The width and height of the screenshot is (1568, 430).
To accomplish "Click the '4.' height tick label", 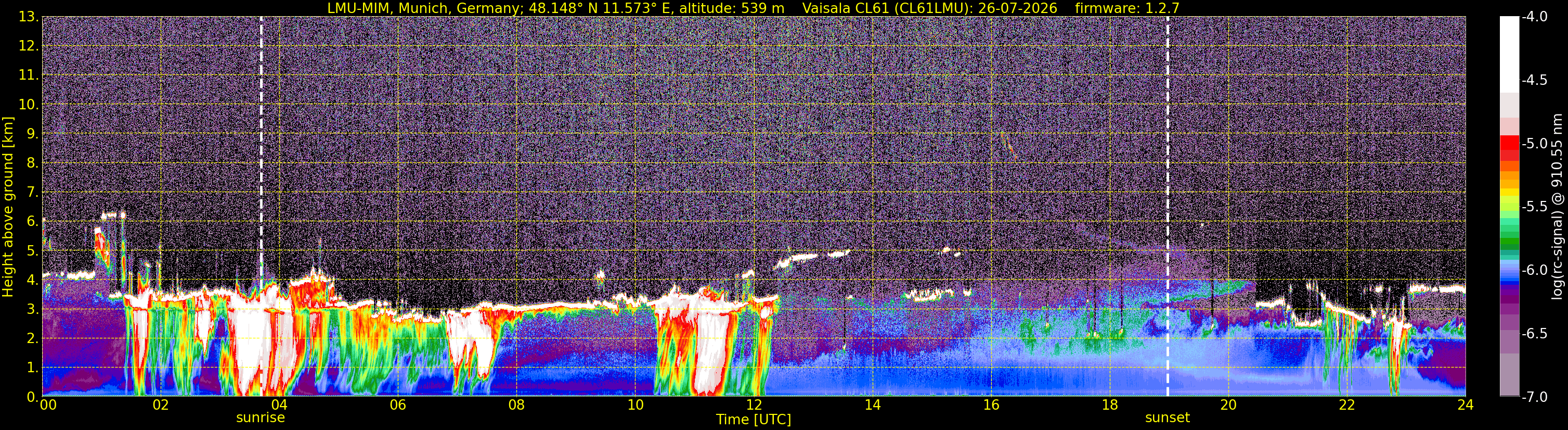I will click(32, 280).
